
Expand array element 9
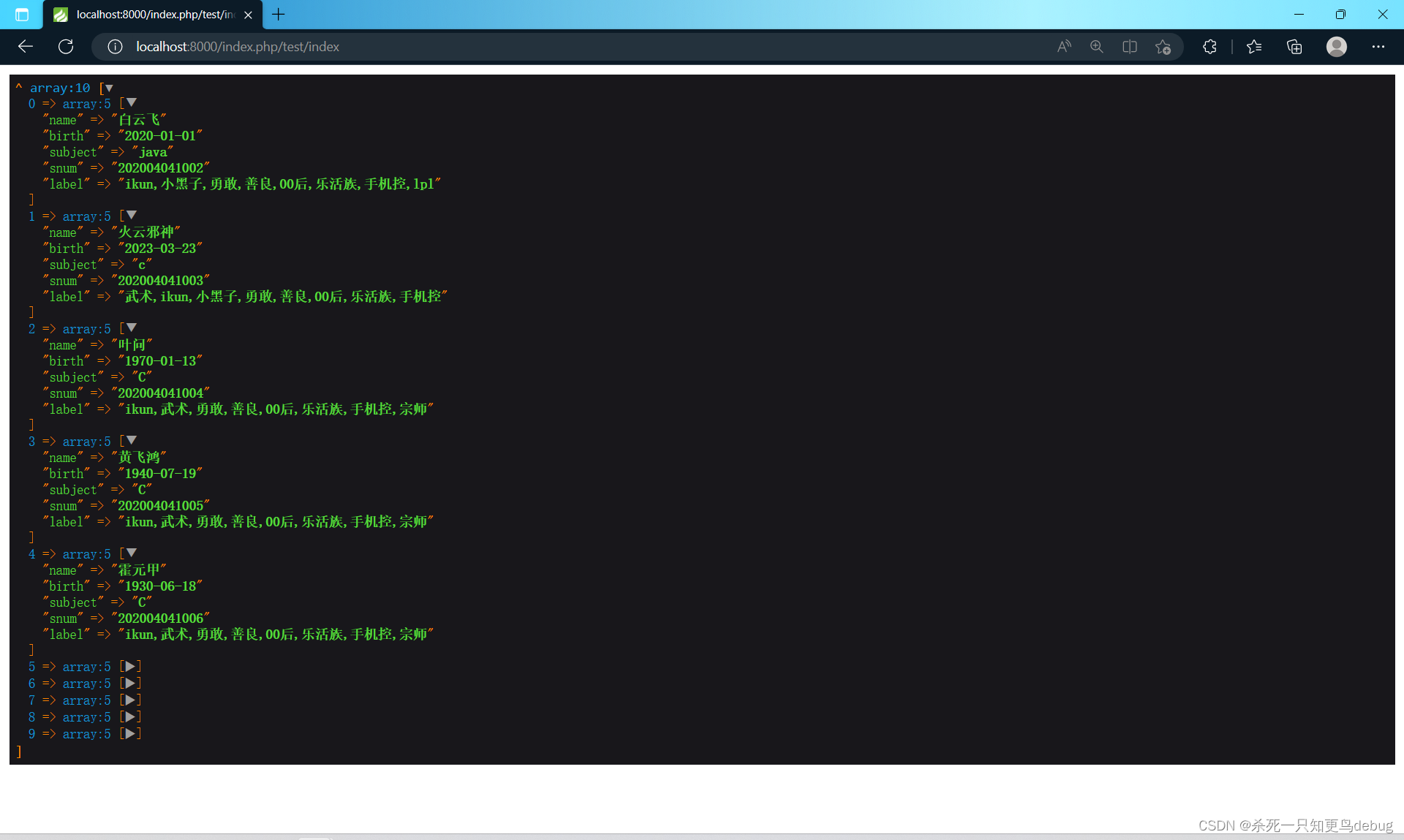(x=129, y=734)
